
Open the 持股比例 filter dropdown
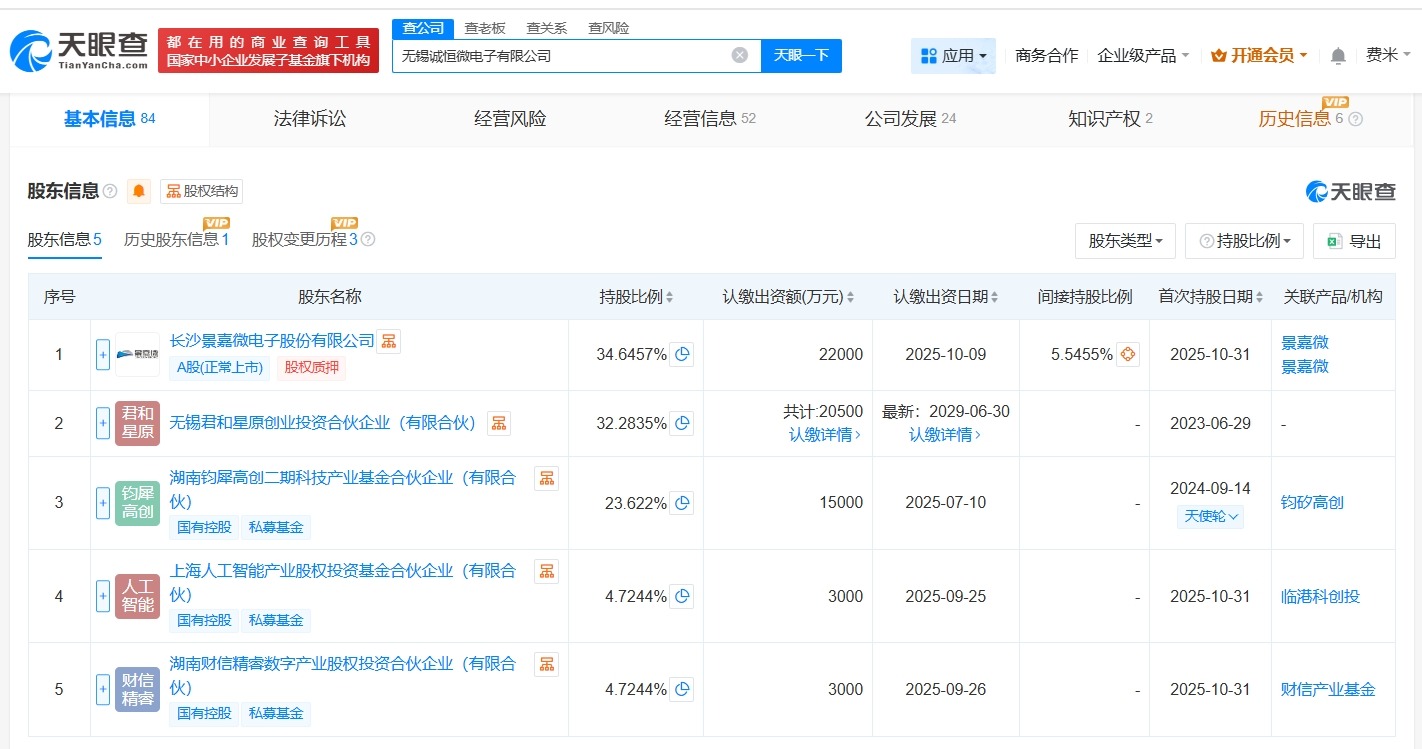click(x=1244, y=240)
